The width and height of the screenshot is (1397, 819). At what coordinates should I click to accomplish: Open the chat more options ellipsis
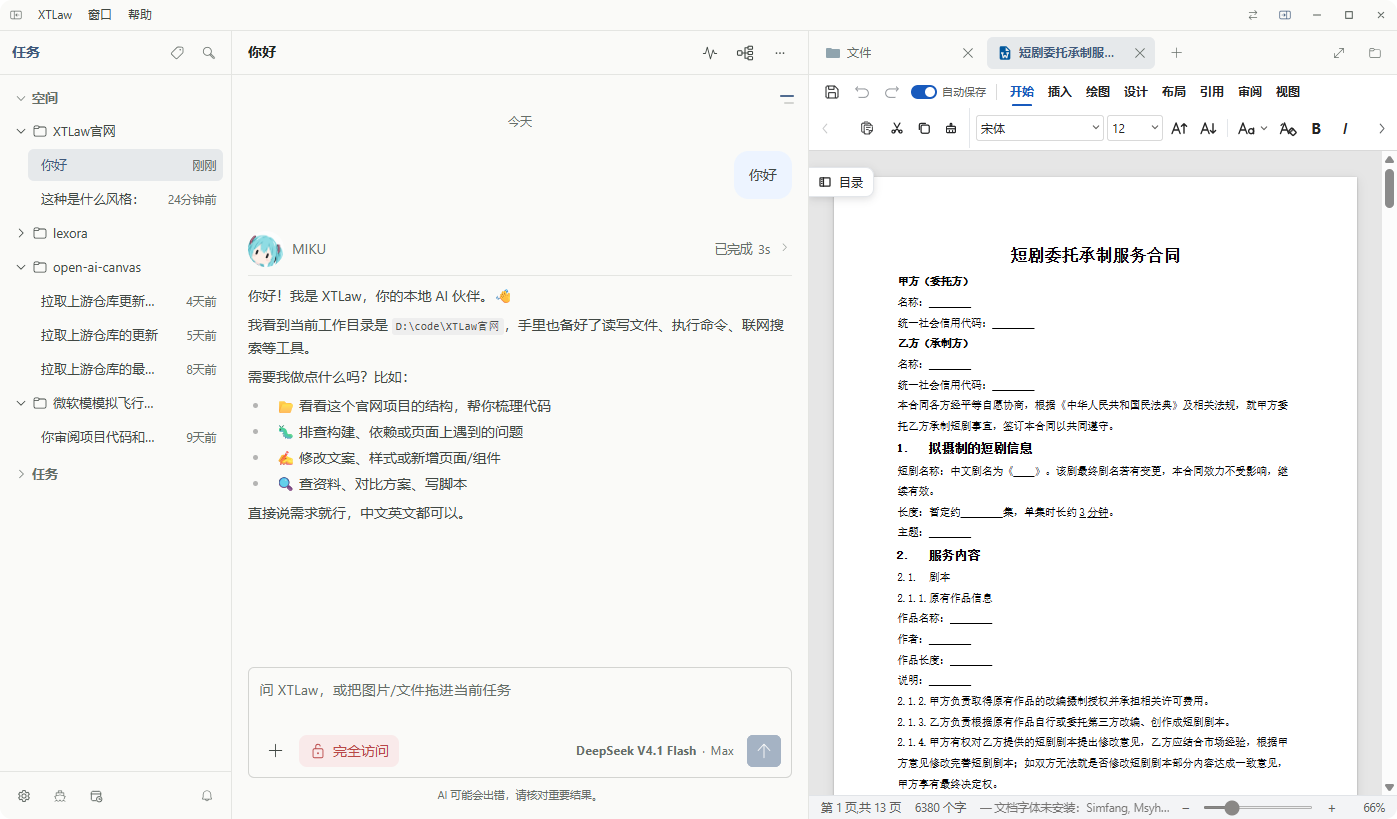(x=780, y=52)
